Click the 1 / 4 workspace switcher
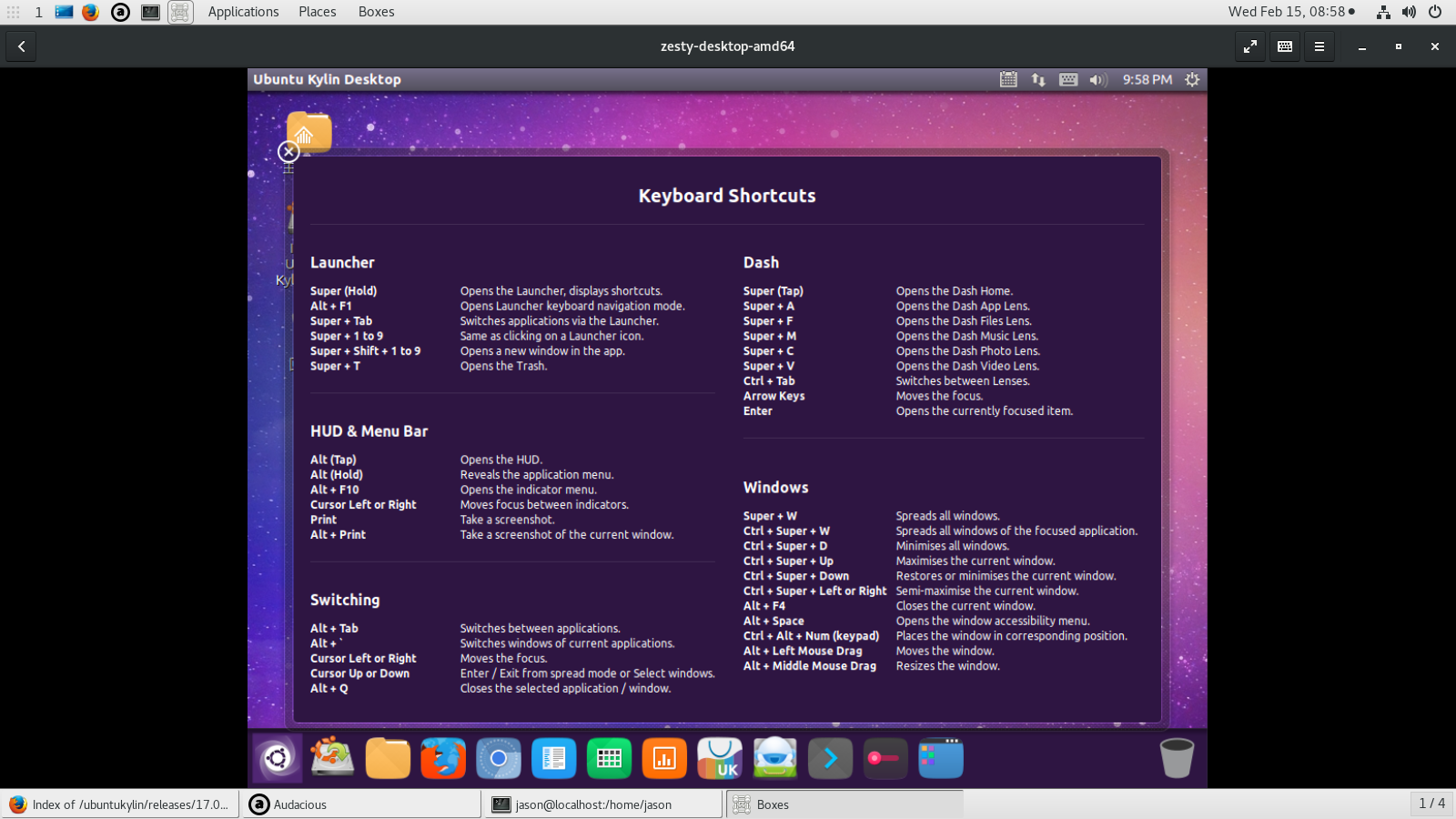Screen dimensions: 1456x819 click(1432, 804)
